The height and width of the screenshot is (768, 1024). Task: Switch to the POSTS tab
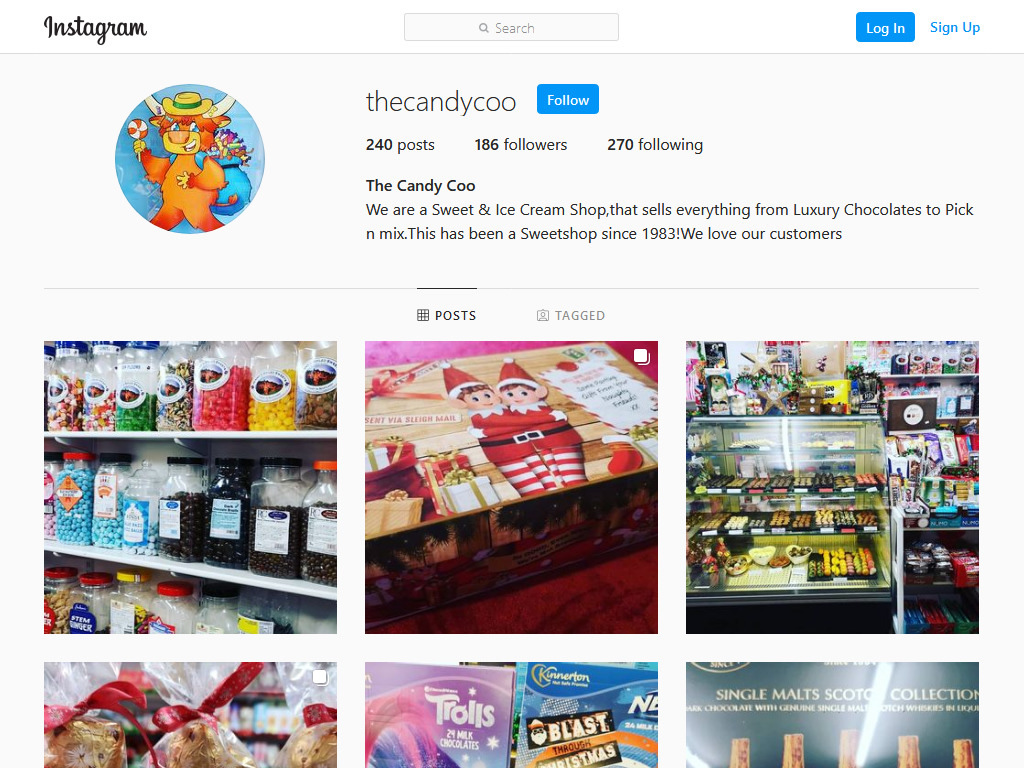(447, 315)
